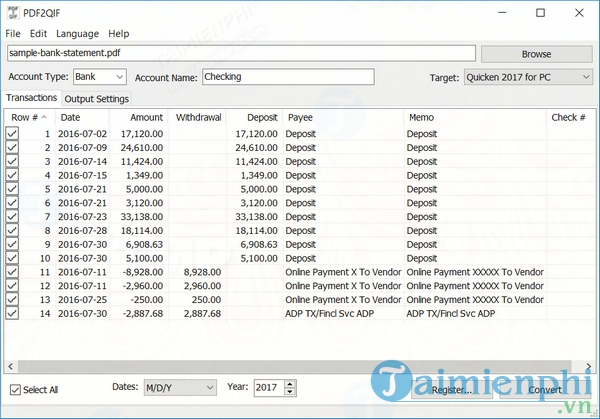Select the date cell 2016-07-14
Image resolution: width=600 pixels, height=419 pixels.
click(x=83, y=161)
